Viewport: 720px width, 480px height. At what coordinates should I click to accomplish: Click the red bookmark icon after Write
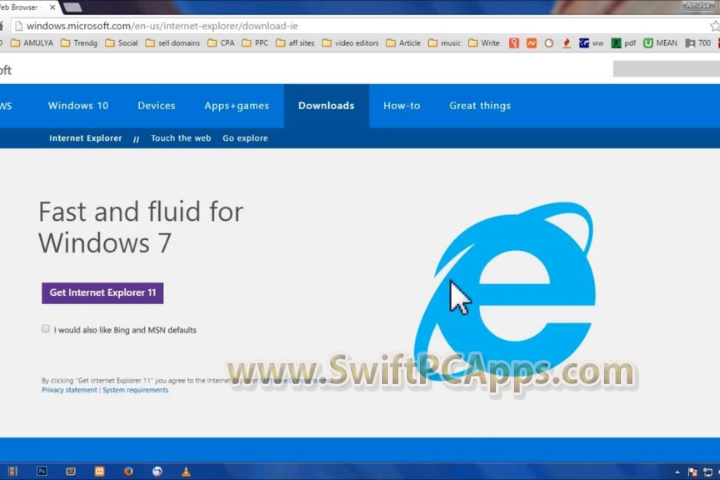514,43
